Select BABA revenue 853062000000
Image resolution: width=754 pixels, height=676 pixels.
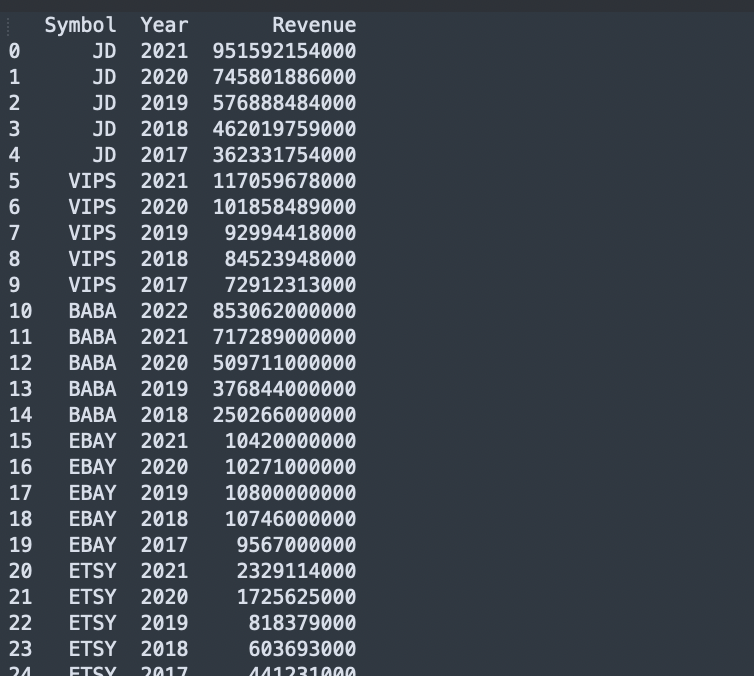pos(284,311)
